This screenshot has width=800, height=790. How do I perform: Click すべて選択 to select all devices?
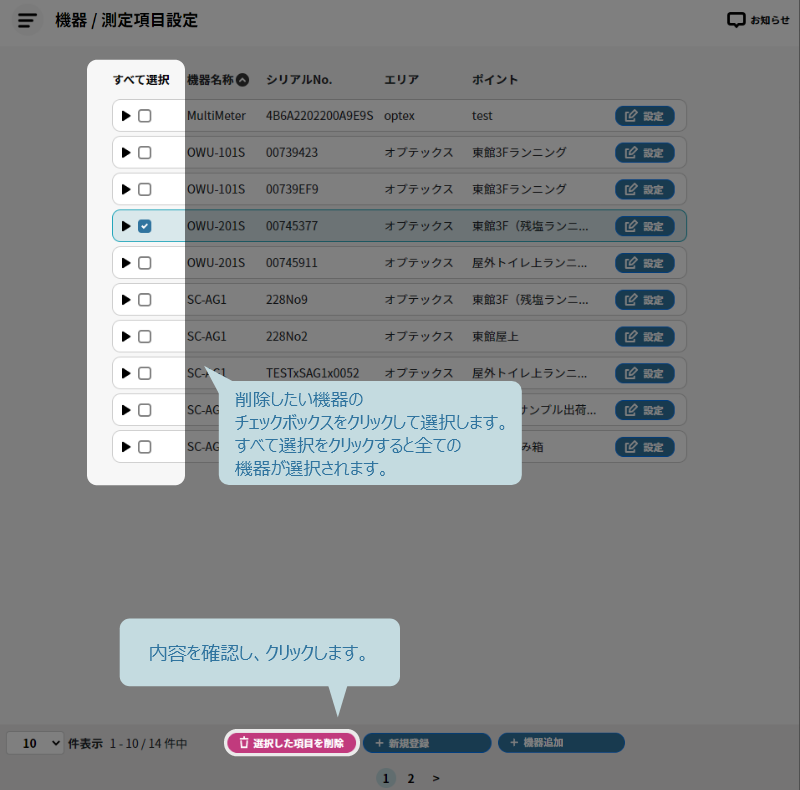pyautogui.click(x=141, y=80)
